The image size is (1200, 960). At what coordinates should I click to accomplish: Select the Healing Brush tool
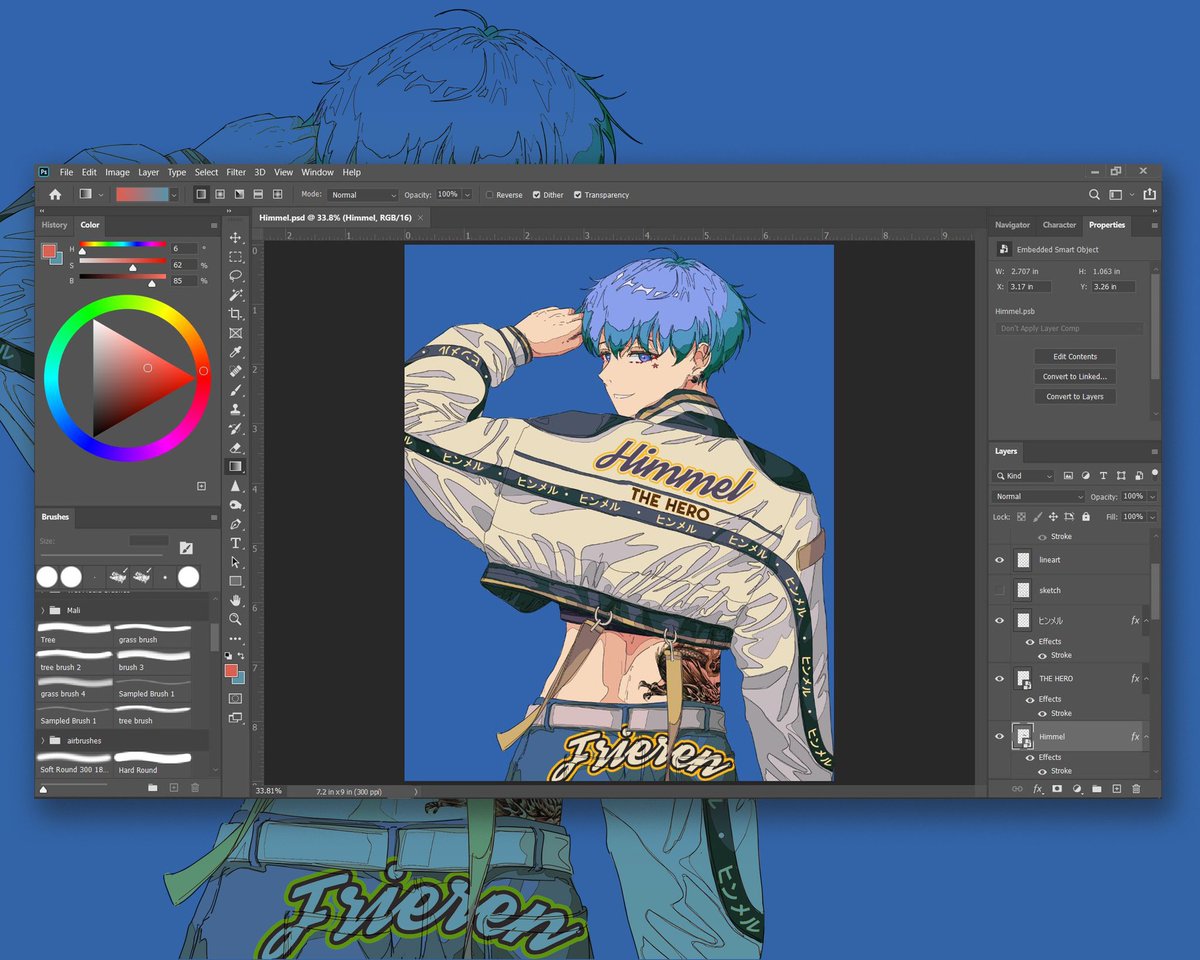coord(236,371)
